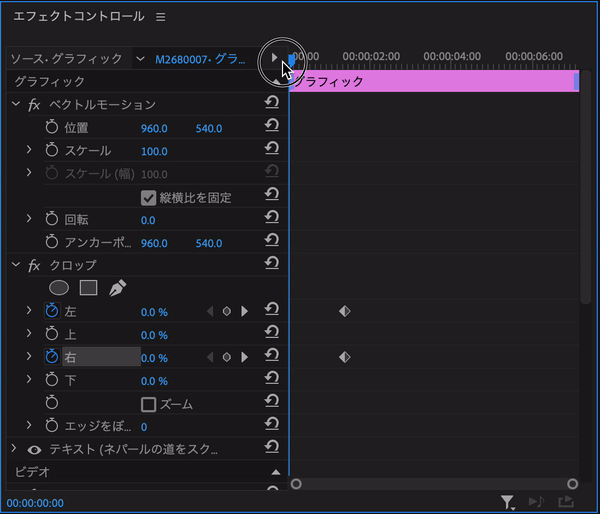The height and width of the screenshot is (514, 600).
Task: Toggle 縦横比を固定 checkbox
Action: [148, 198]
